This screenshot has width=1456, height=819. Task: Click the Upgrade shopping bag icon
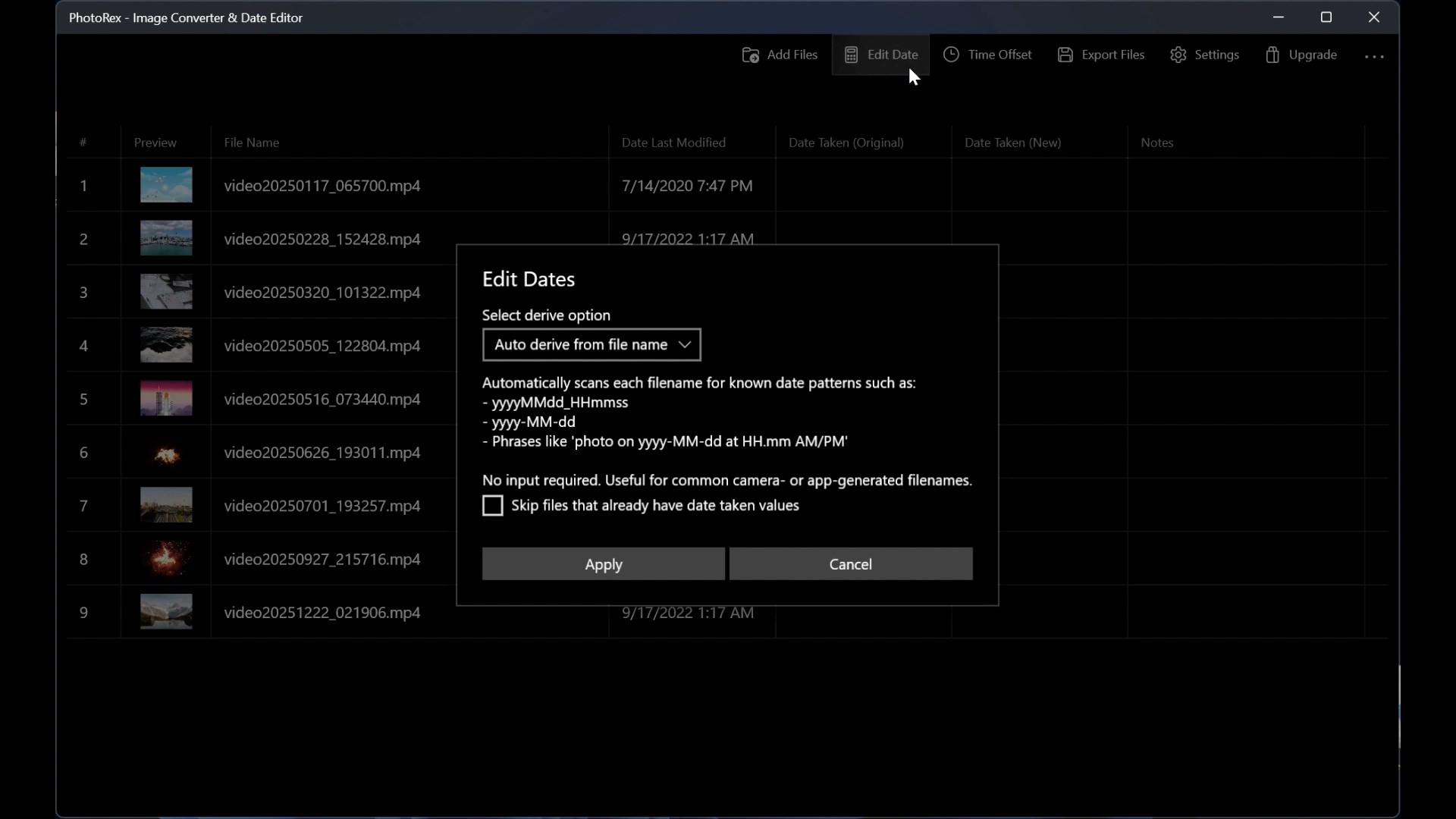(x=1272, y=55)
